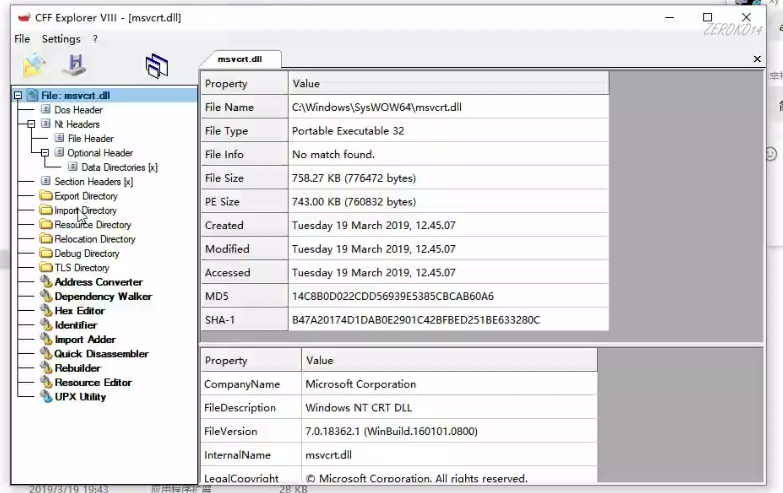Select the Section Headers node icon
The height and width of the screenshot is (493, 783).
point(46,181)
